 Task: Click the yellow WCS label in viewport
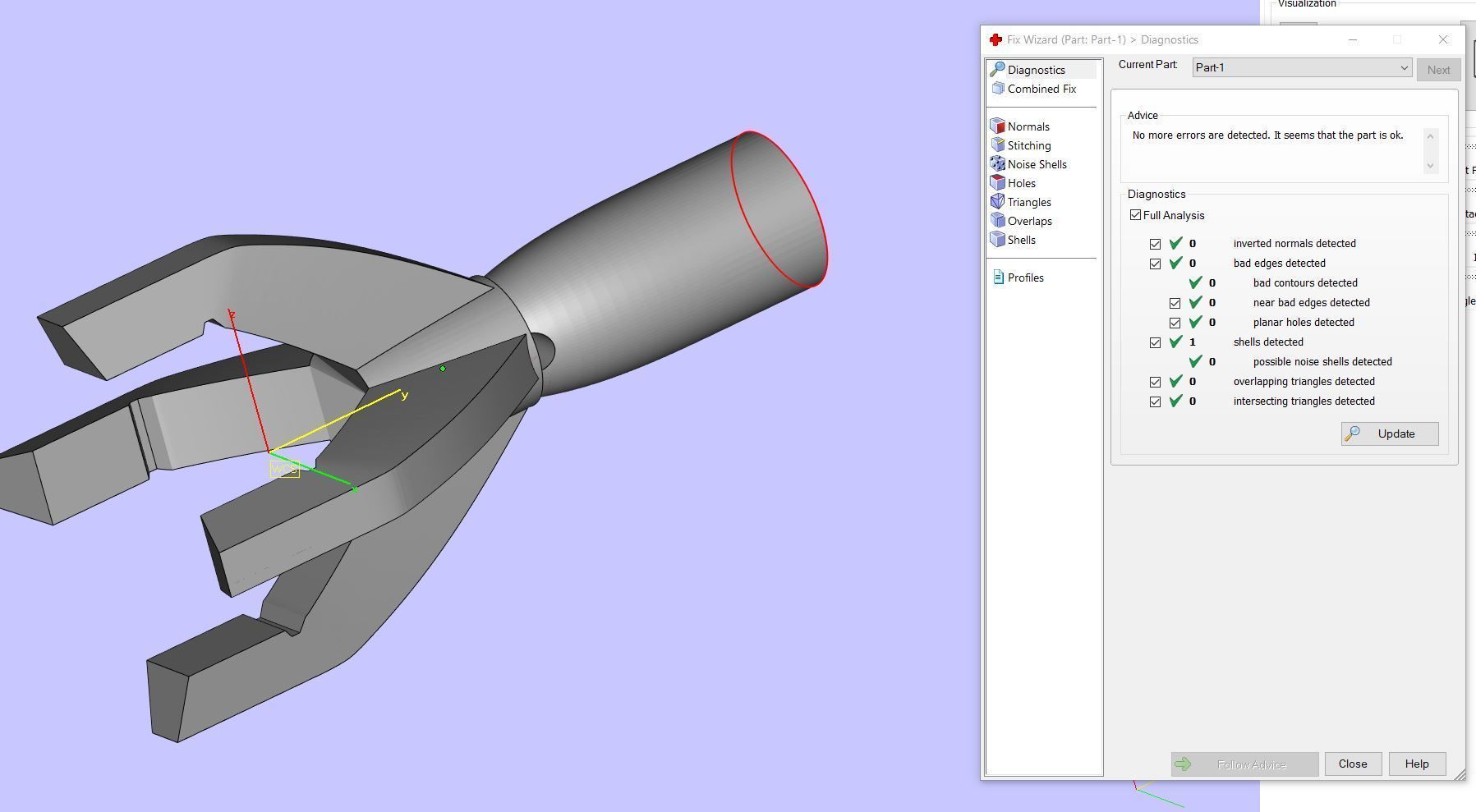[x=284, y=470]
